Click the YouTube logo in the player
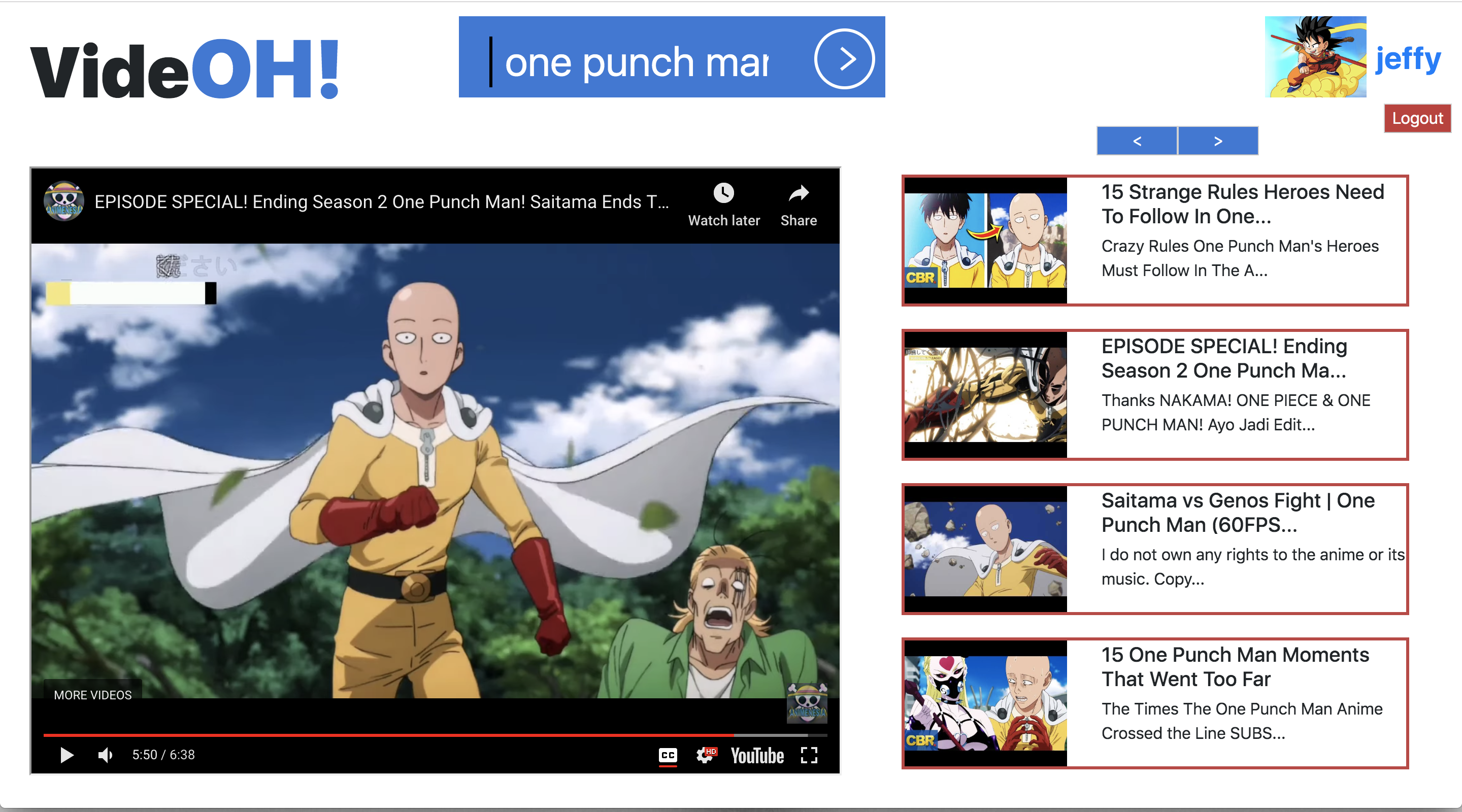1462x812 pixels. (757, 755)
